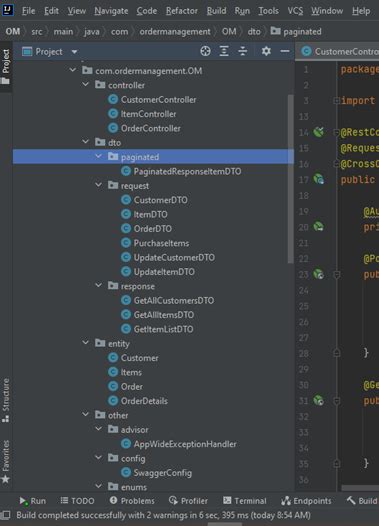
Task: Open the TODO tool window
Action: point(77,501)
